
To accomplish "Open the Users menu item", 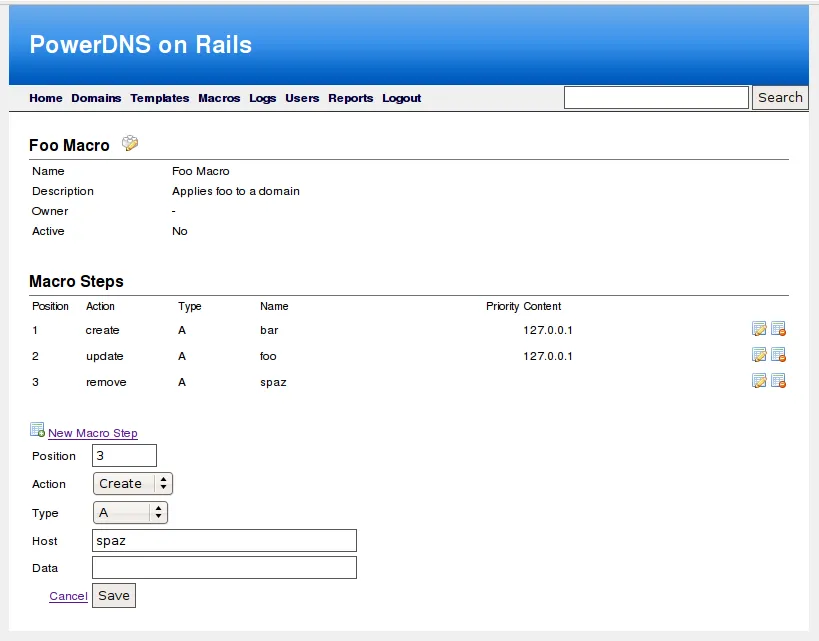I will (x=302, y=98).
